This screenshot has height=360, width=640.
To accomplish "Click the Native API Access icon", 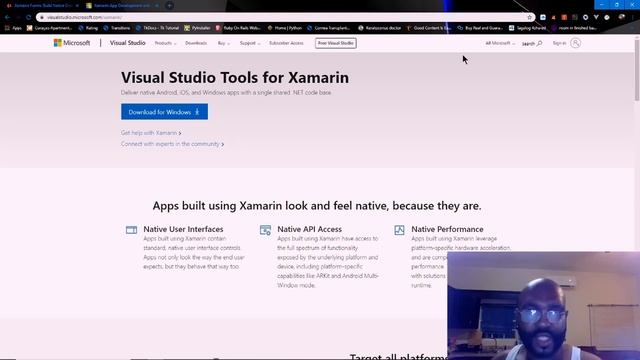I will coord(265,230).
